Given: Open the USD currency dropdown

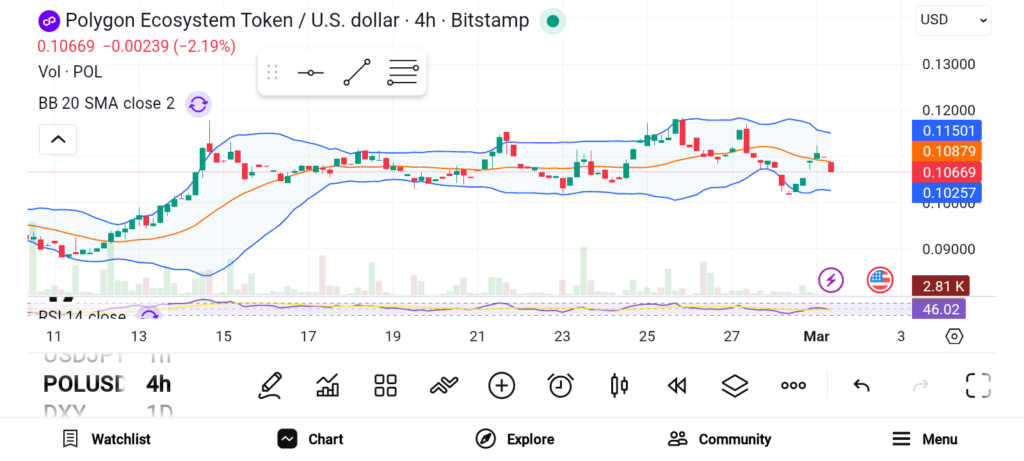Looking at the screenshot, I should [953, 20].
